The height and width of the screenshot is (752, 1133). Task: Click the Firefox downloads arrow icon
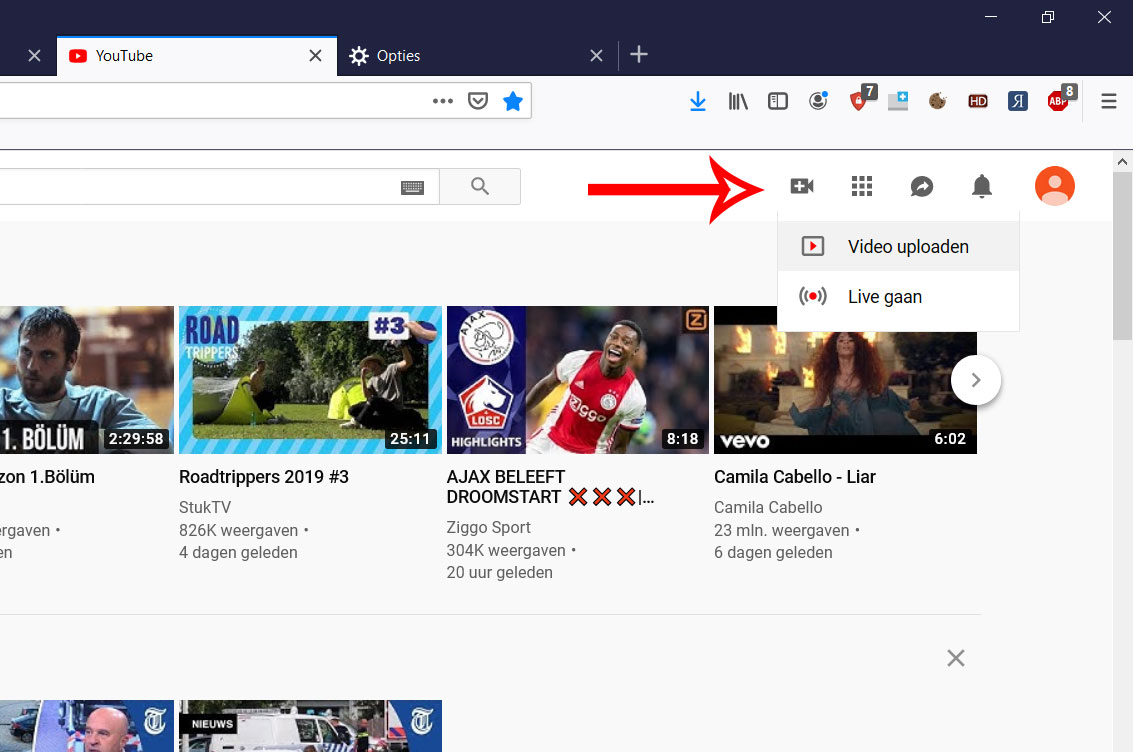[x=697, y=101]
